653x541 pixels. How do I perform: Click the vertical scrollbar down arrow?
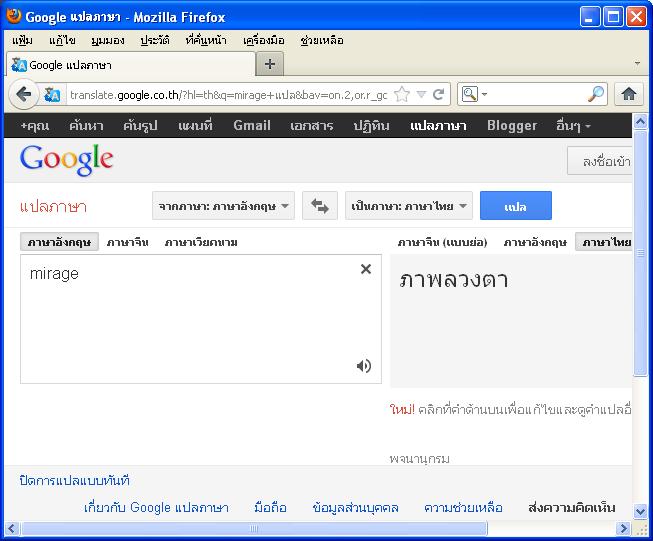[x=640, y=511]
